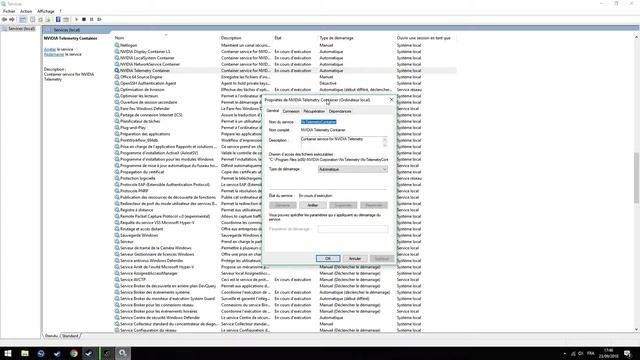Open Google Chrome from the taskbar
The width and height of the screenshot is (640, 360).
pos(73,353)
